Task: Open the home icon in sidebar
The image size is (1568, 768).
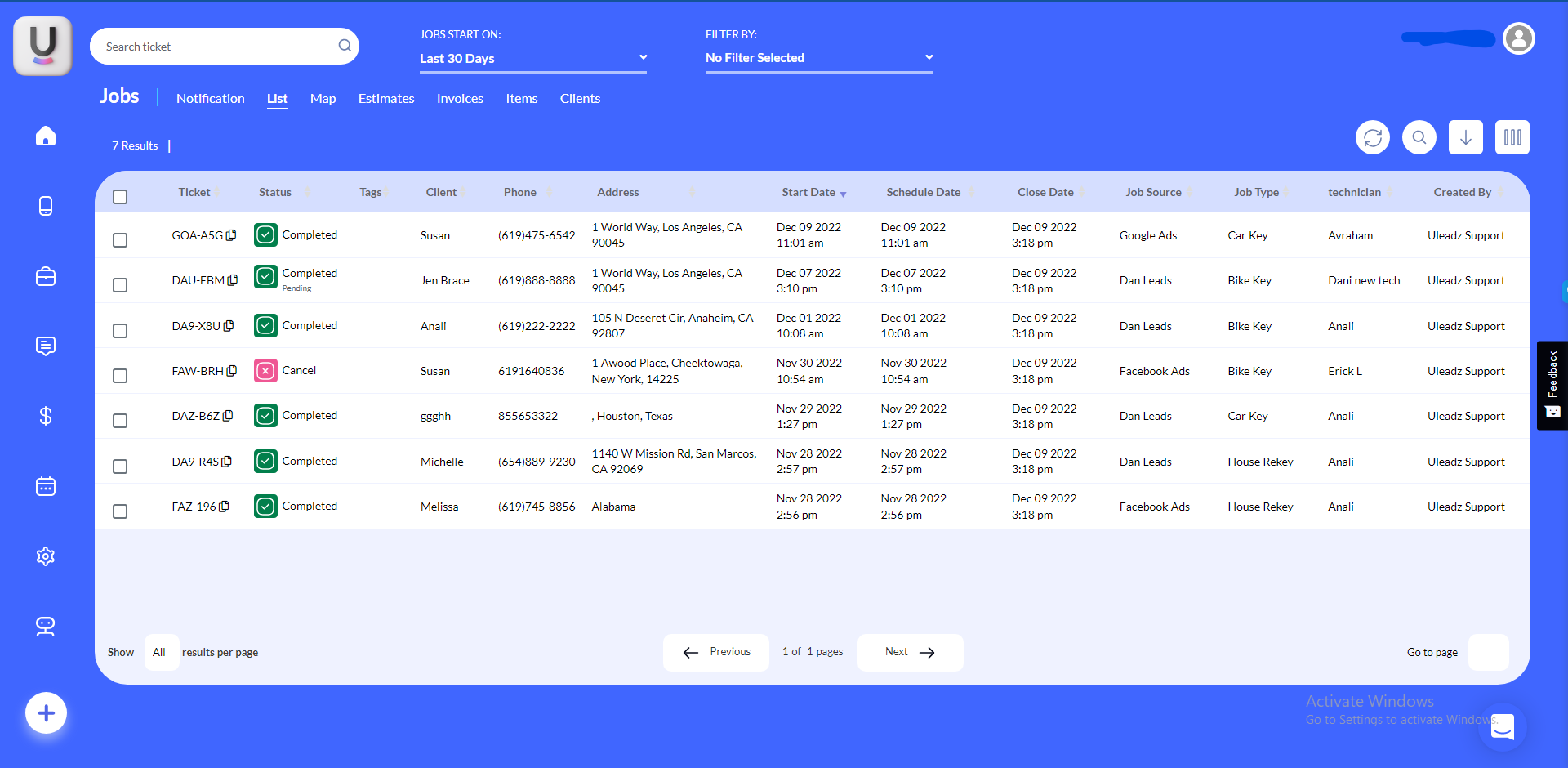Action: (46, 136)
